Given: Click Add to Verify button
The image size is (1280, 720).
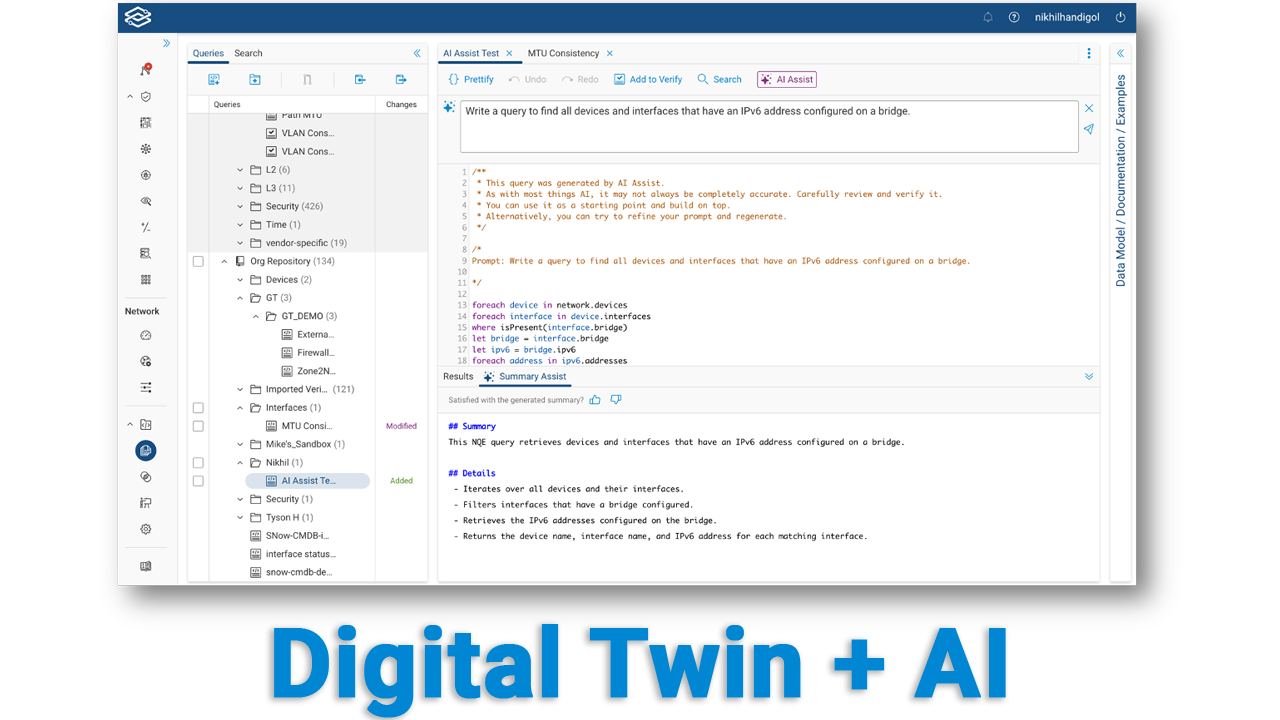Looking at the screenshot, I should [648, 80].
